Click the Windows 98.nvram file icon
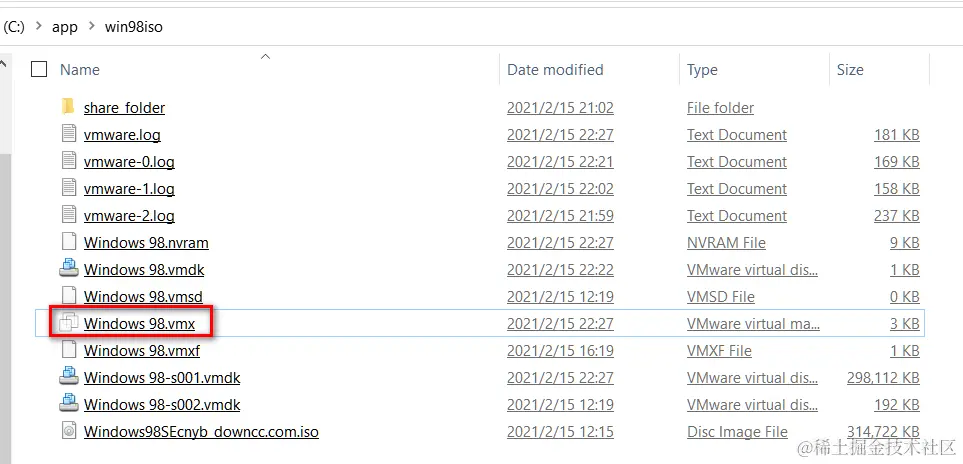This screenshot has width=963, height=464. [69, 242]
